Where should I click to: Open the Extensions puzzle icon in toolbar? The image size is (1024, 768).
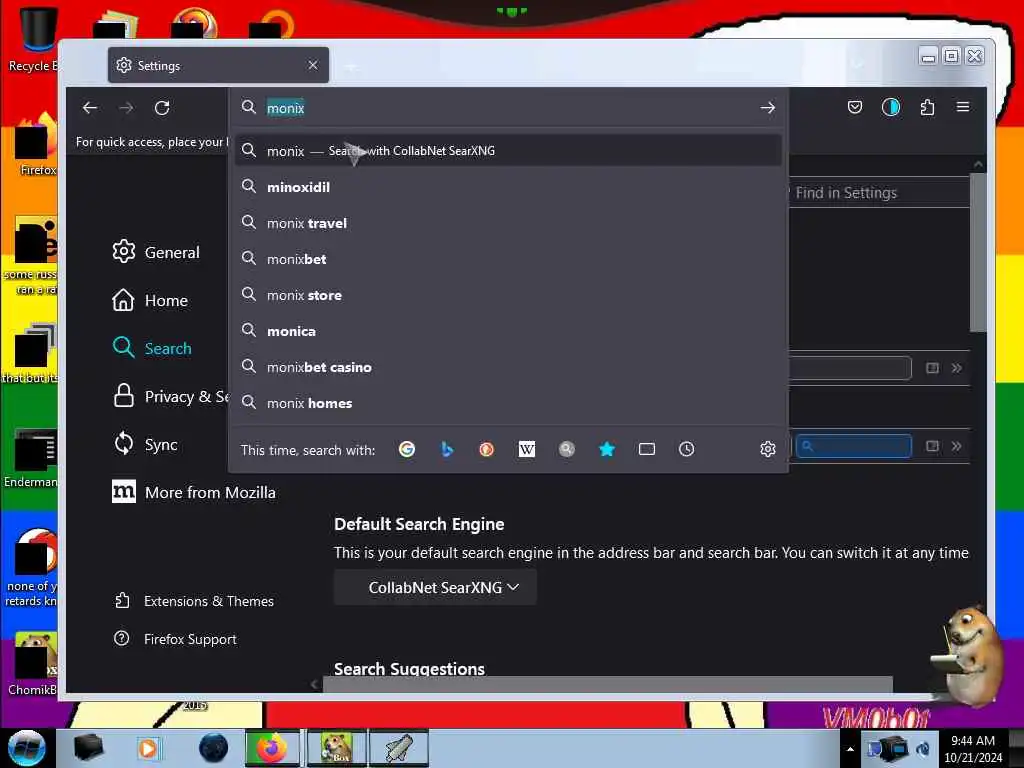(x=927, y=107)
